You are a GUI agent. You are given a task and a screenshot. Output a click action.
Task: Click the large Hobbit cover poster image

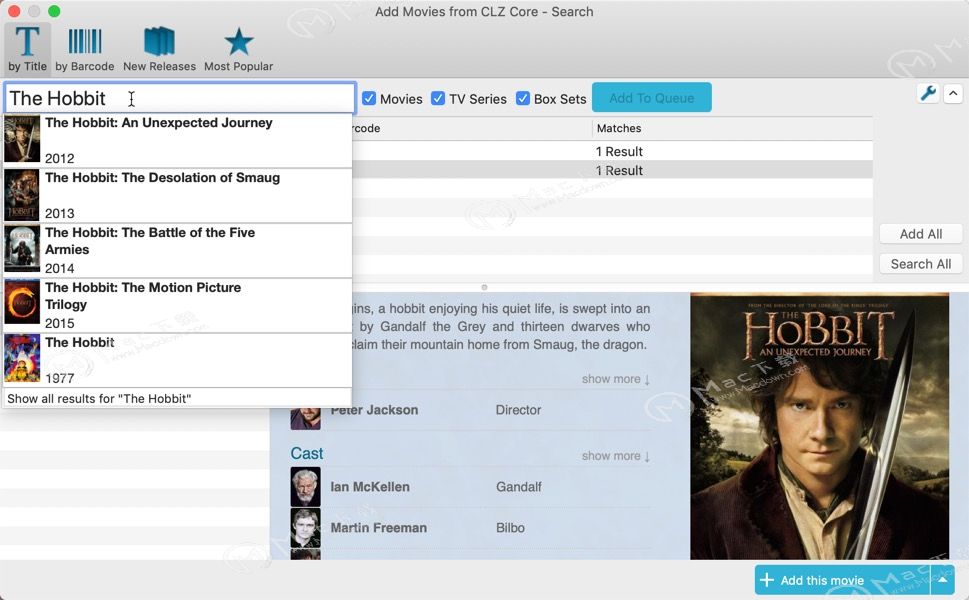(819, 426)
